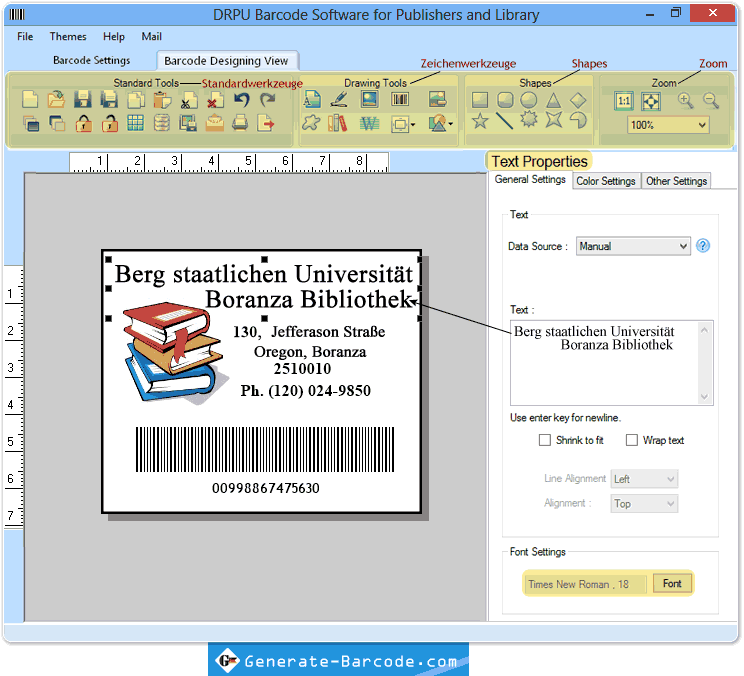Image resolution: width=744 pixels, height=676 pixels.
Task: Open the File menu
Action: [25, 37]
